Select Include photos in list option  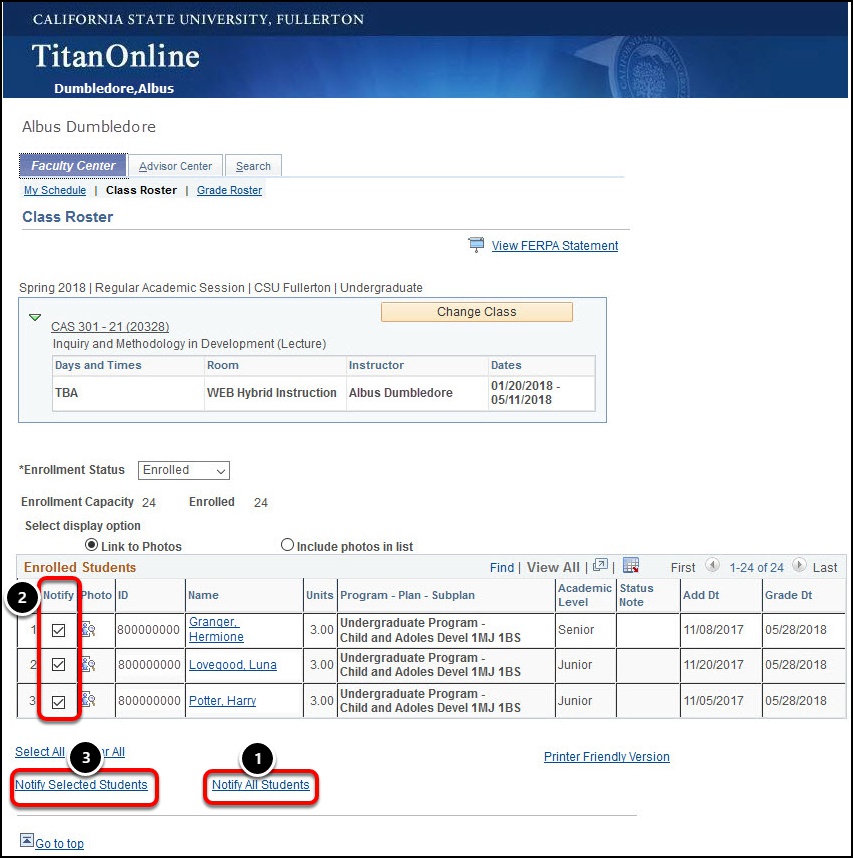click(x=287, y=545)
